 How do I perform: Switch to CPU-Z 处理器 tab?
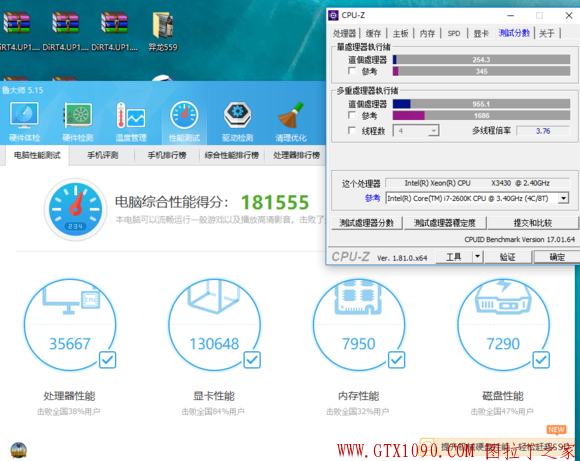344,33
